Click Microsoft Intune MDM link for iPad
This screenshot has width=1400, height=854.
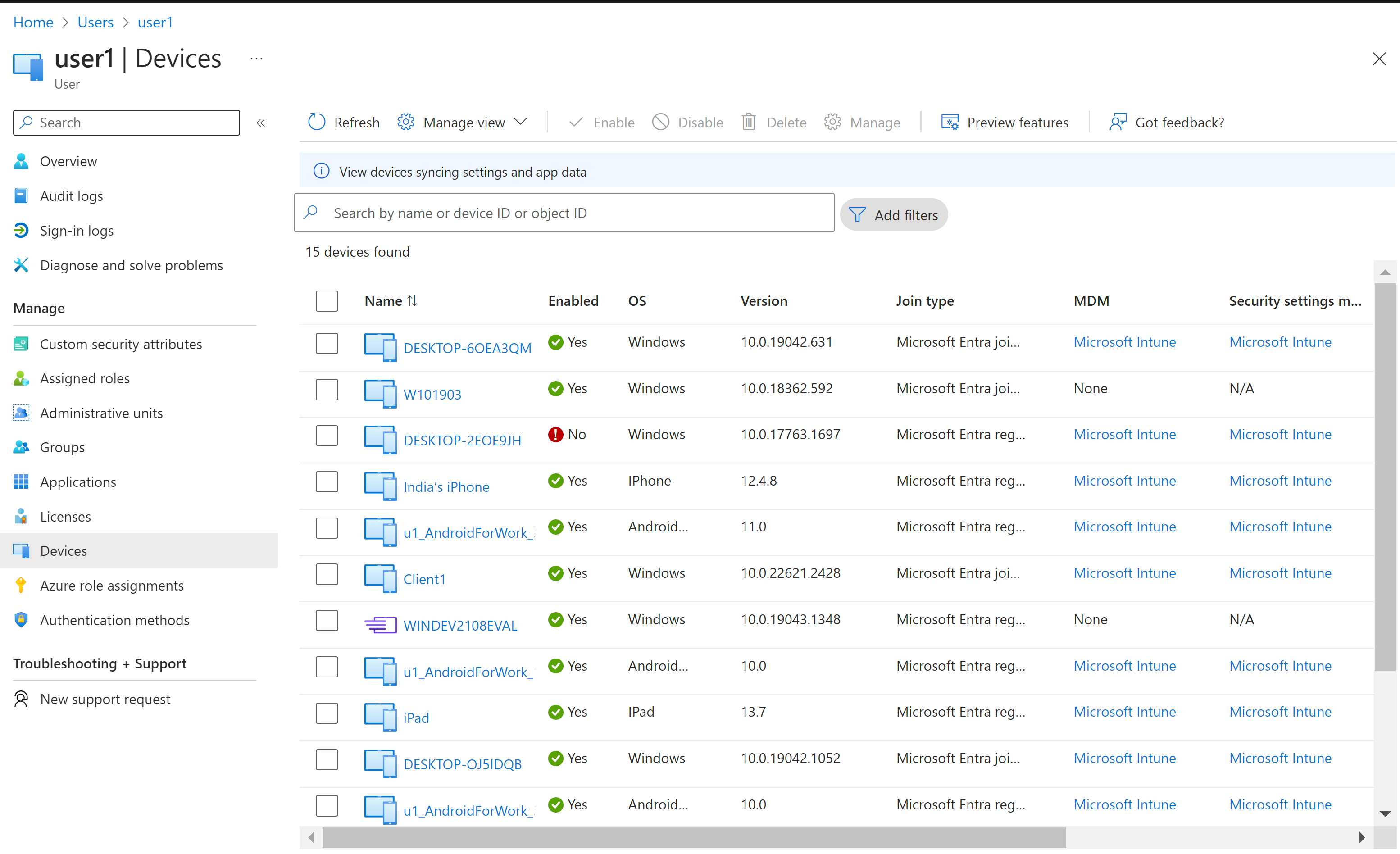[x=1124, y=712]
